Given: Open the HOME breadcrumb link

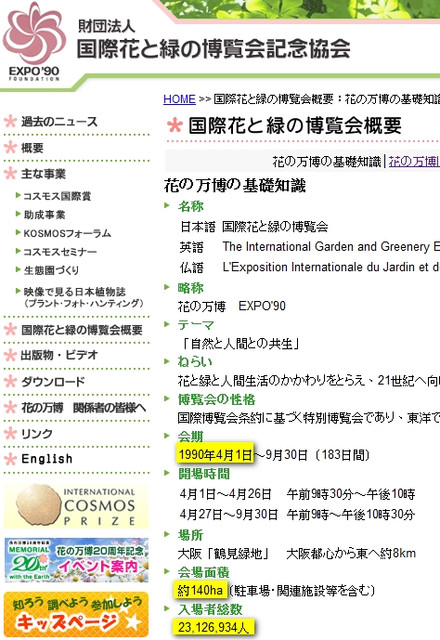Looking at the screenshot, I should click(x=179, y=99).
